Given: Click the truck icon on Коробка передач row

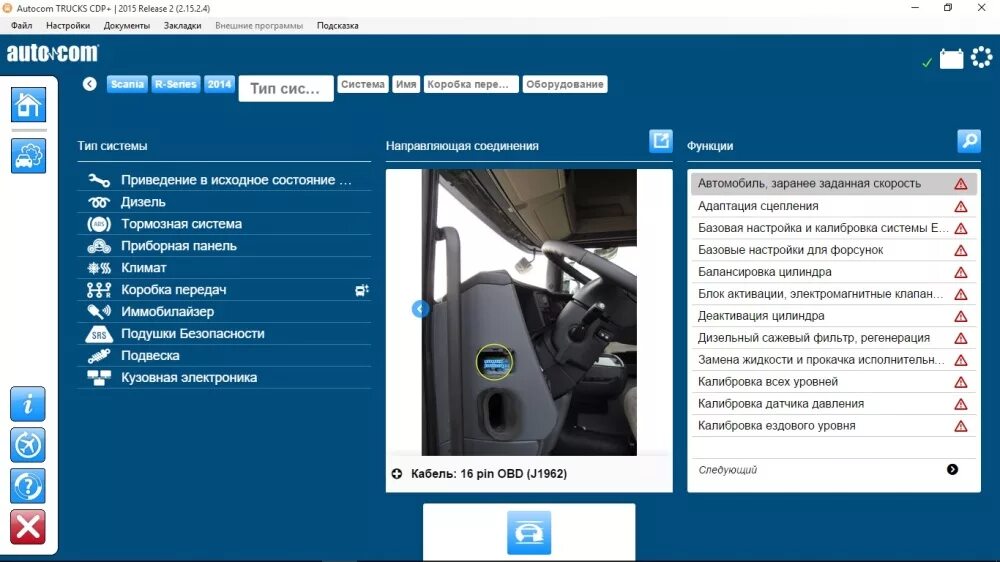Looking at the screenshot, I should pyautogui.click(x=362, y=290).
